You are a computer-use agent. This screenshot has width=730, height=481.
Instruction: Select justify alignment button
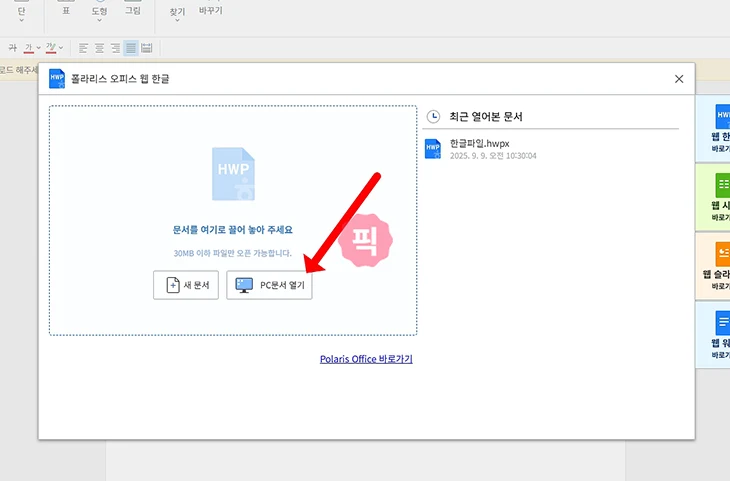pos(131,47)
